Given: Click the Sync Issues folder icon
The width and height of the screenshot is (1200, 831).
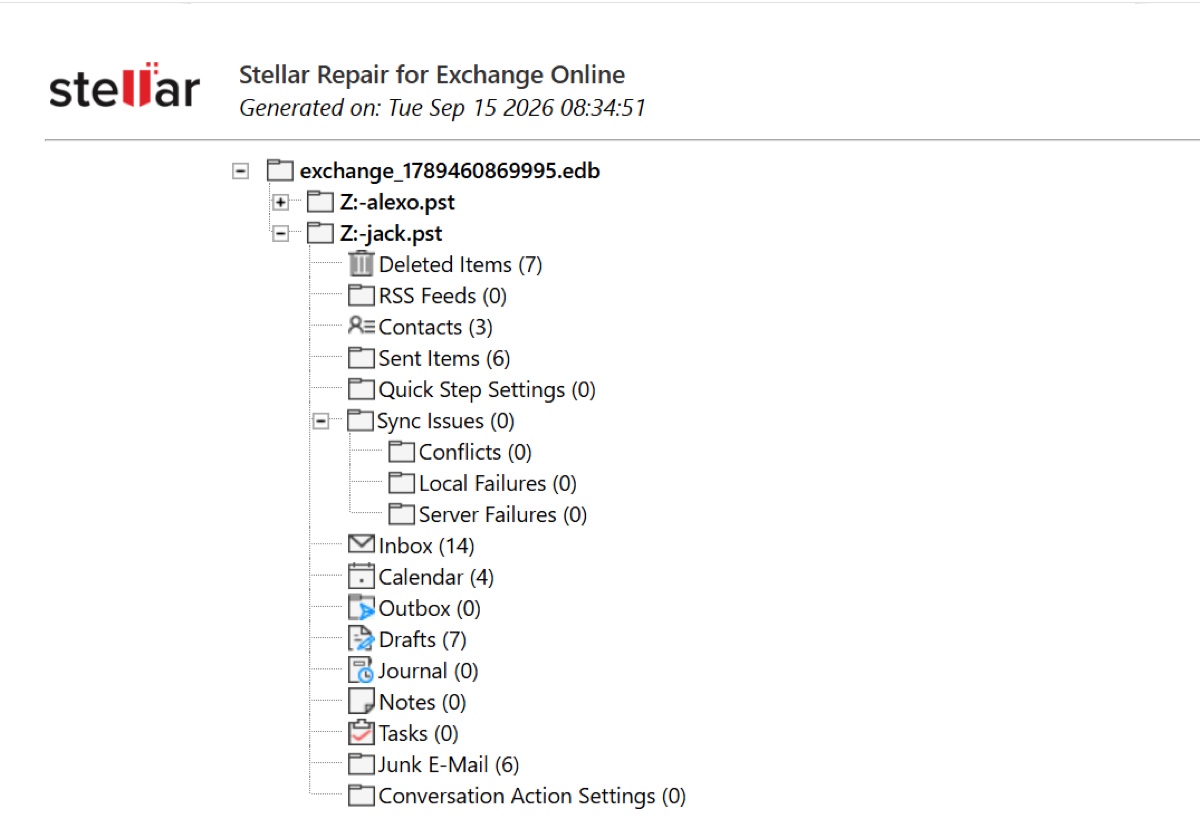Looking at the screenshot, I should (x=361, y=421).
